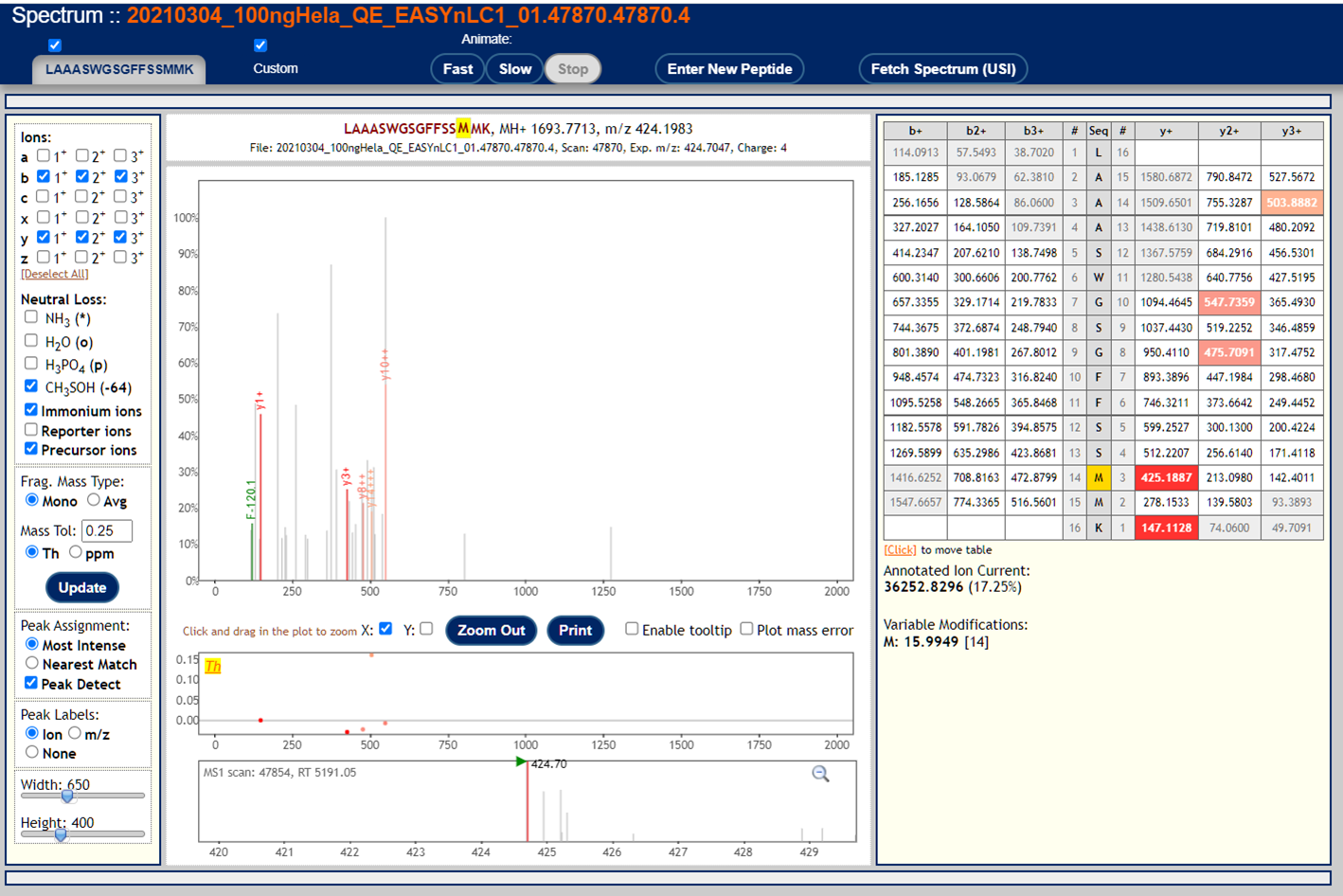Uncheck b ion 3+ checkbox
The image size is (1343, 896).
(120, 176)
